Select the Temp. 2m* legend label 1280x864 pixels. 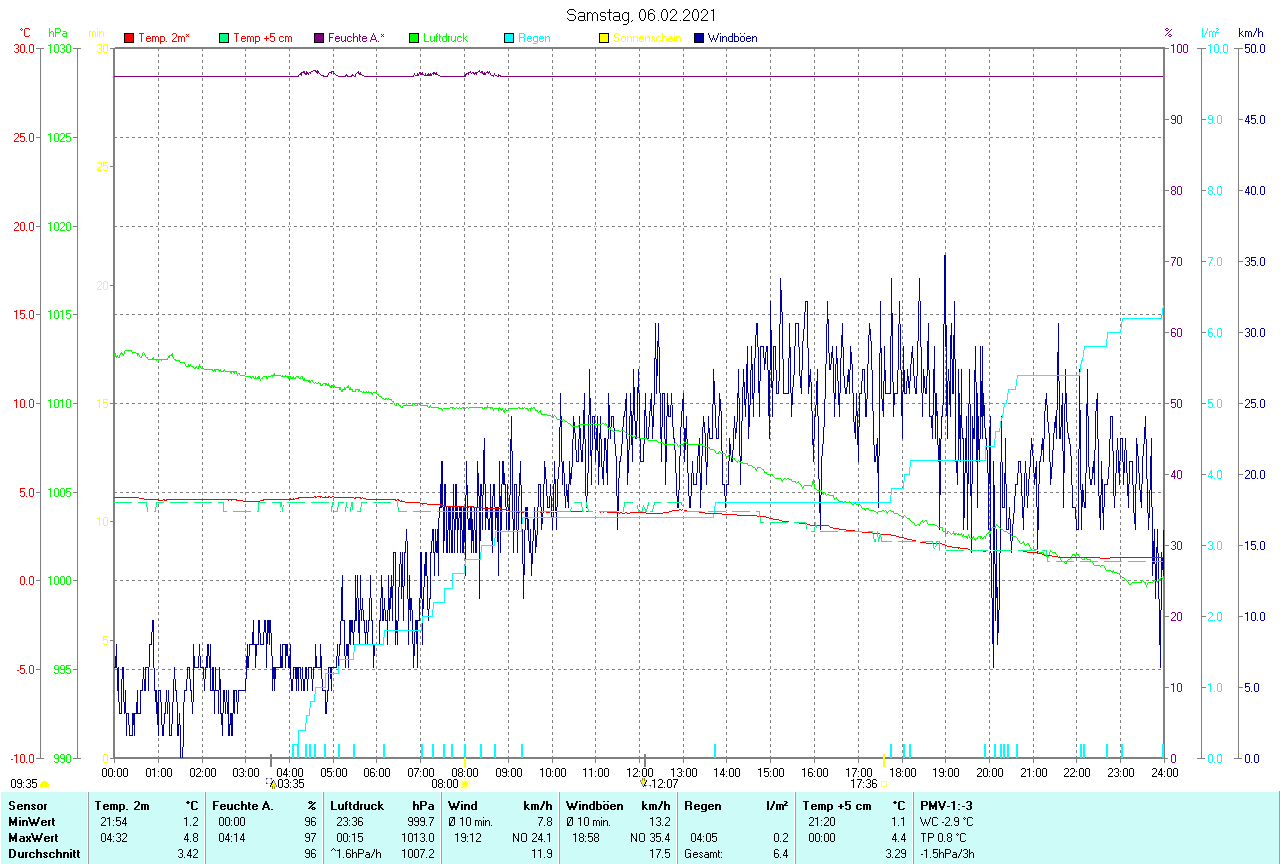click(x=164, y=38)
